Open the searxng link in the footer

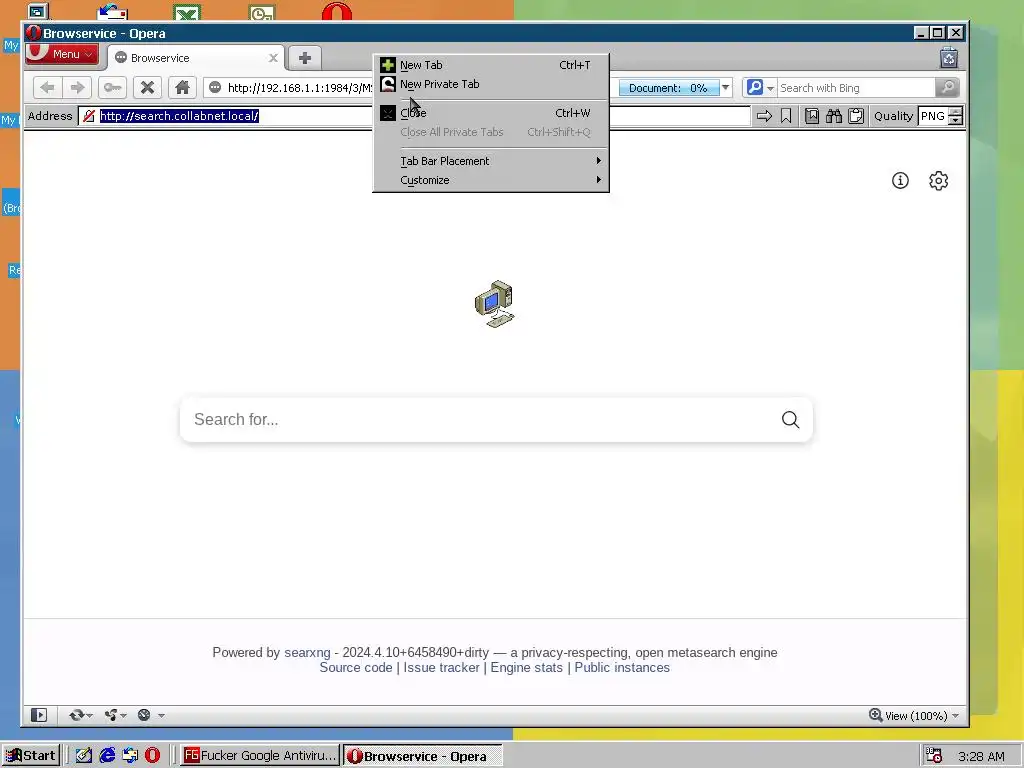[307, 652]
